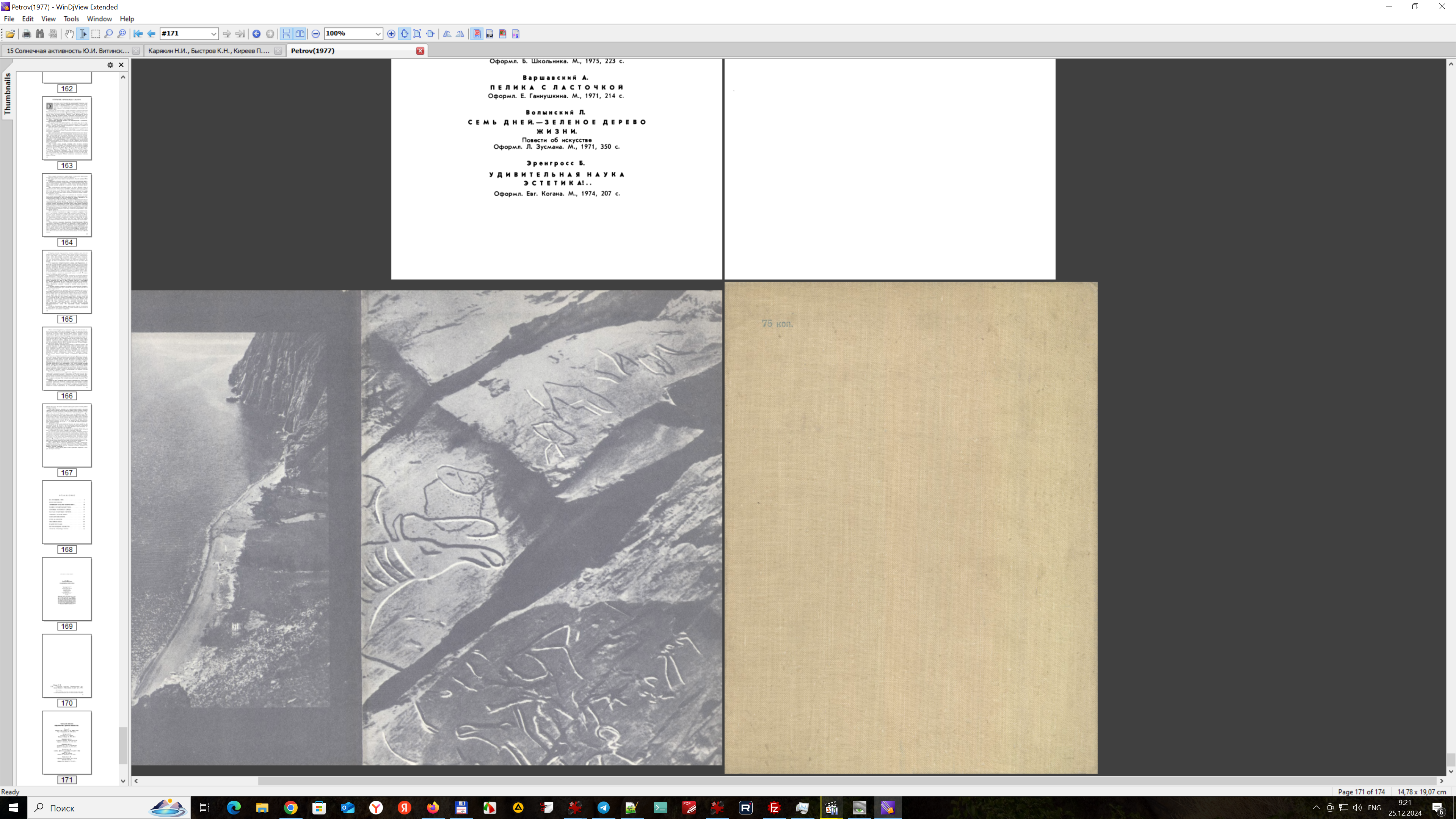Select the vertical Thumbnails tab

(x=7, y=94)
